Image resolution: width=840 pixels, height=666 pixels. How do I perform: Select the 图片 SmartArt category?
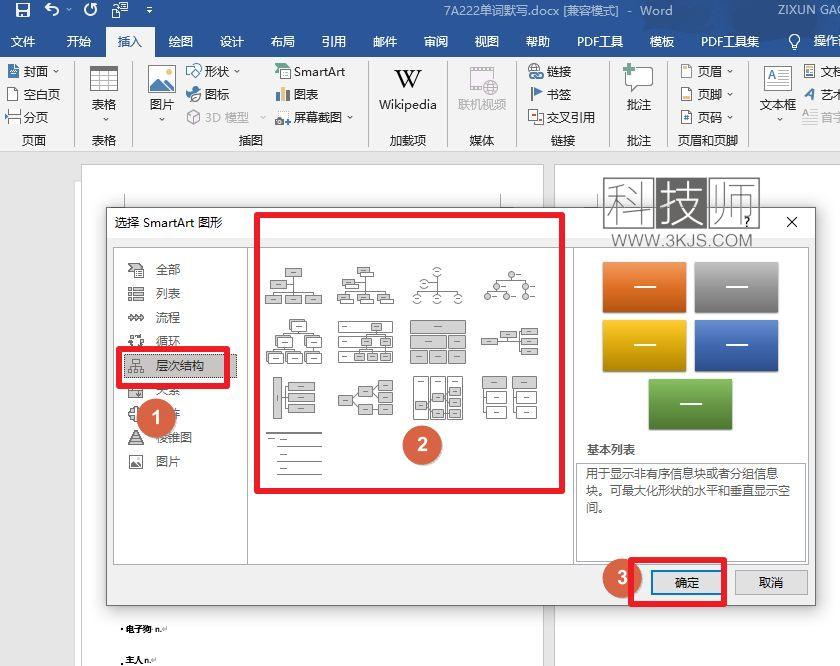pos(154,461)
